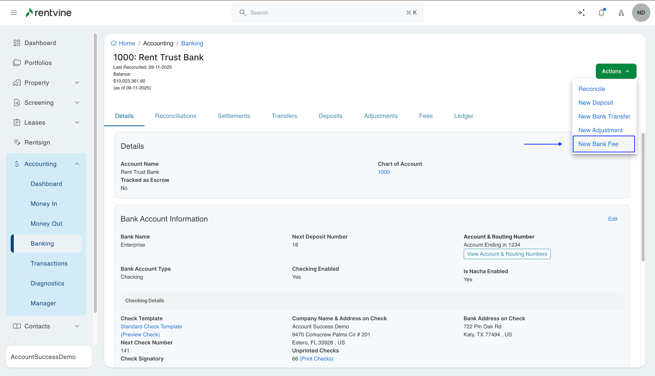Click the Portfolios folder icon
Viewport: 655px width, 376px height.
pos(17,63)
